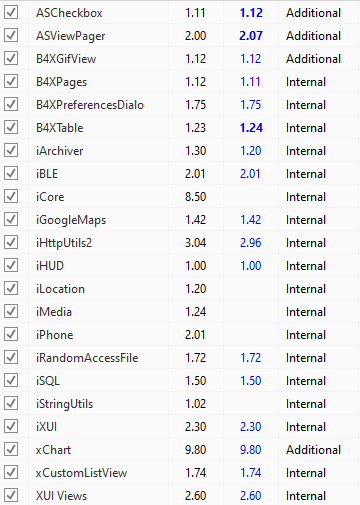360x505 pixels.
Task: Click the iSQL library name
Action: click(48, 381)
